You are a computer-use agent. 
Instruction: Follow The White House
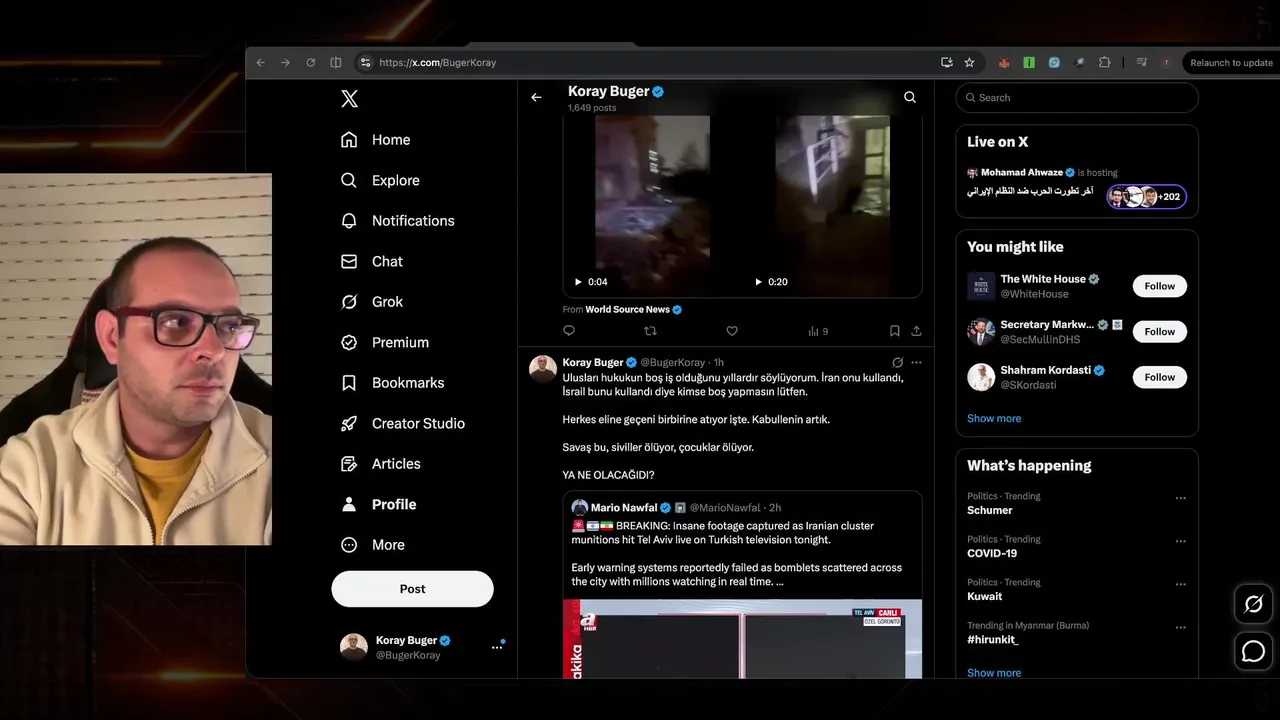(x=1160, y=286)
